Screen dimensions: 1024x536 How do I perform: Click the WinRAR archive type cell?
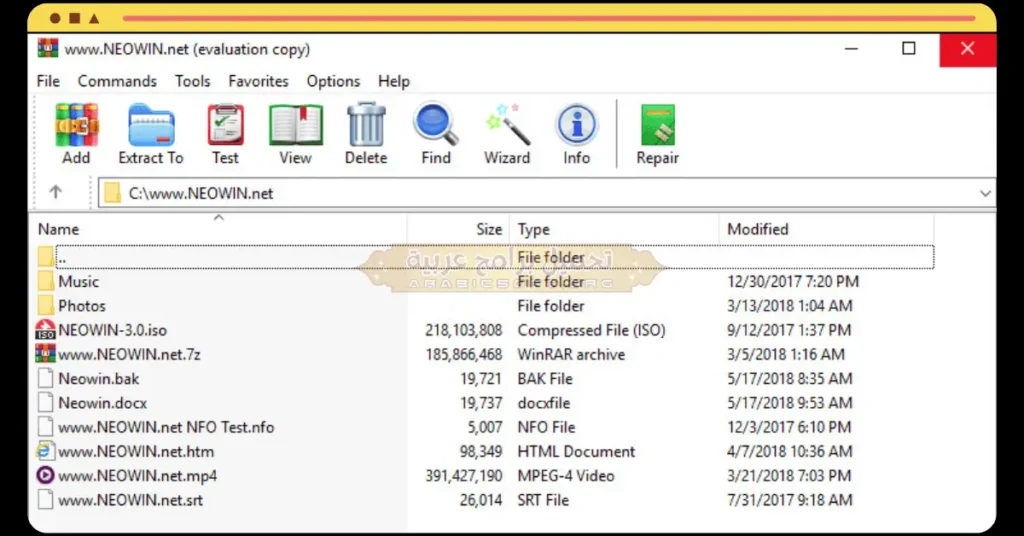571,354
